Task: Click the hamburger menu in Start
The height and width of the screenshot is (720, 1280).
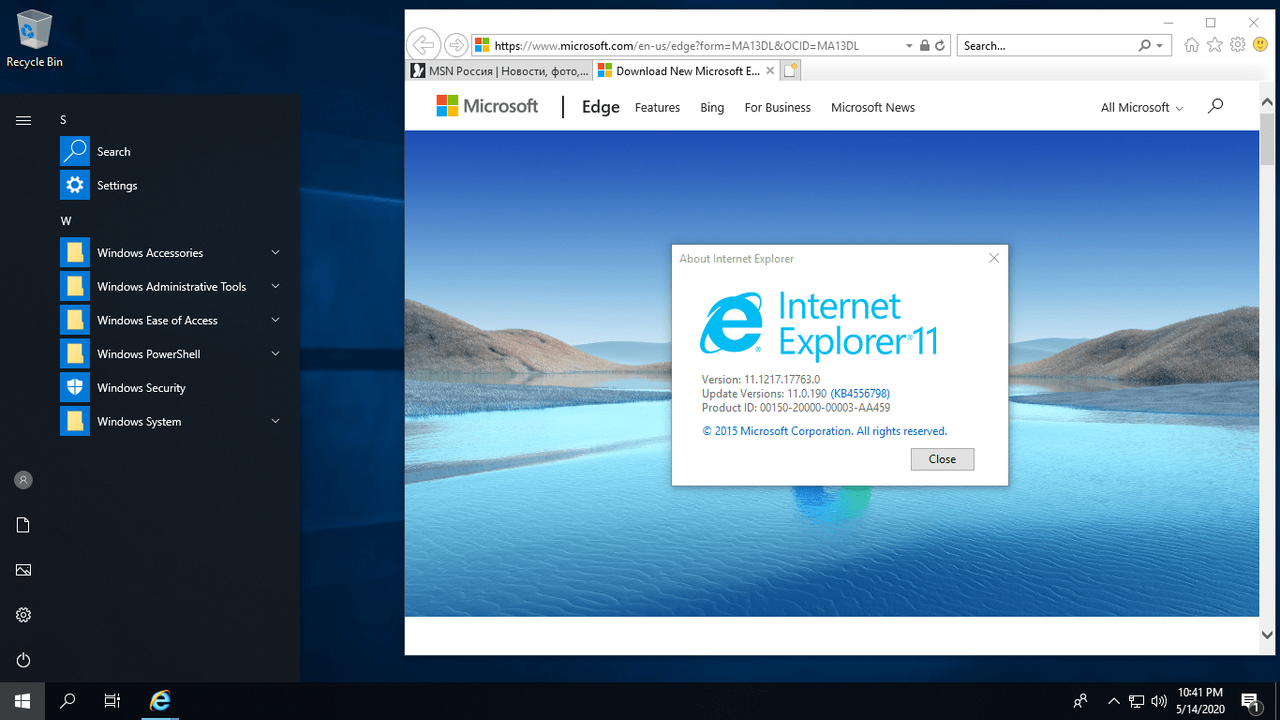Action: (x=23, y=120)
